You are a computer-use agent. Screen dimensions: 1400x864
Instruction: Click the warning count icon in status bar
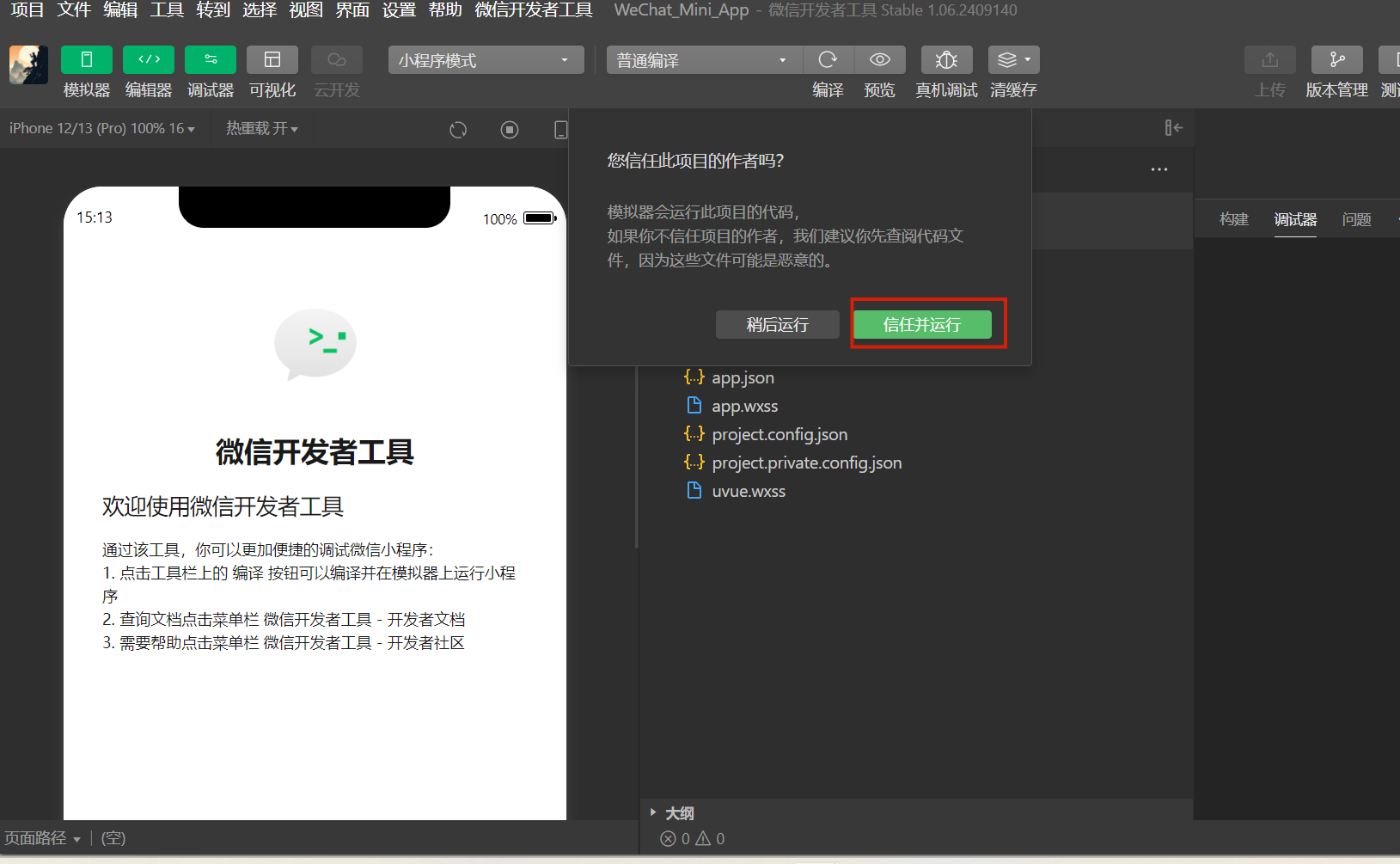[703, 838]
